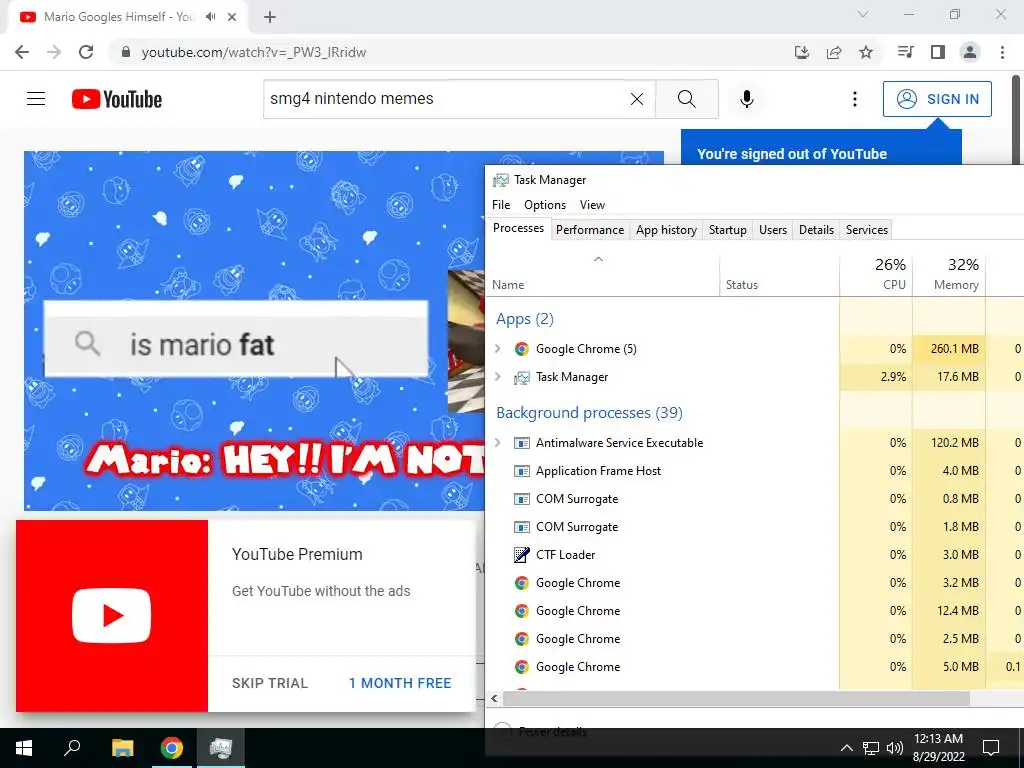The height and width of the screenshot is (768, 1024).
Task: Switch to the App history tab
Action: pyautogui.click(x=666, y=230)
